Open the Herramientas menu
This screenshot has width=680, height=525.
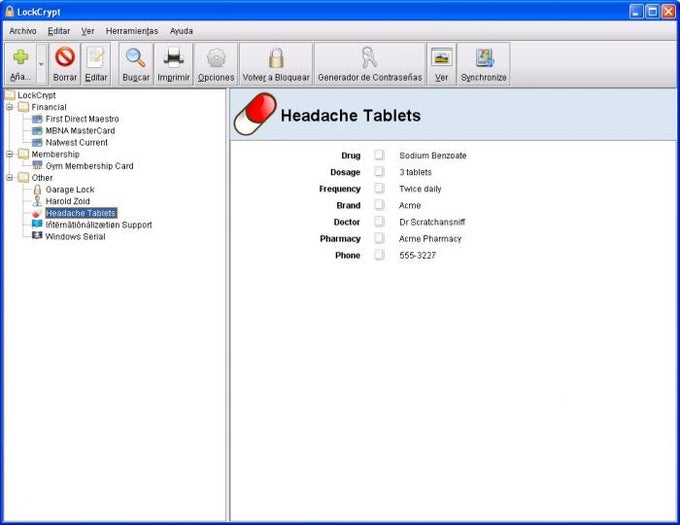(132, 31)
